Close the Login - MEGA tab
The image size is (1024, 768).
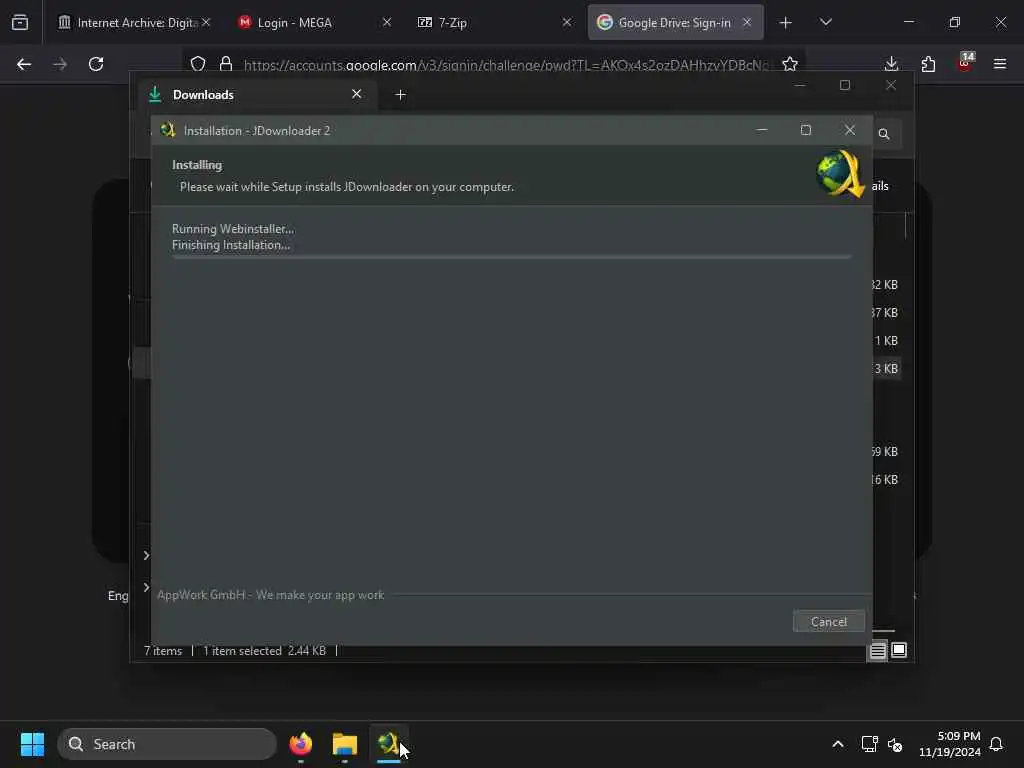[x=387, y=22]
